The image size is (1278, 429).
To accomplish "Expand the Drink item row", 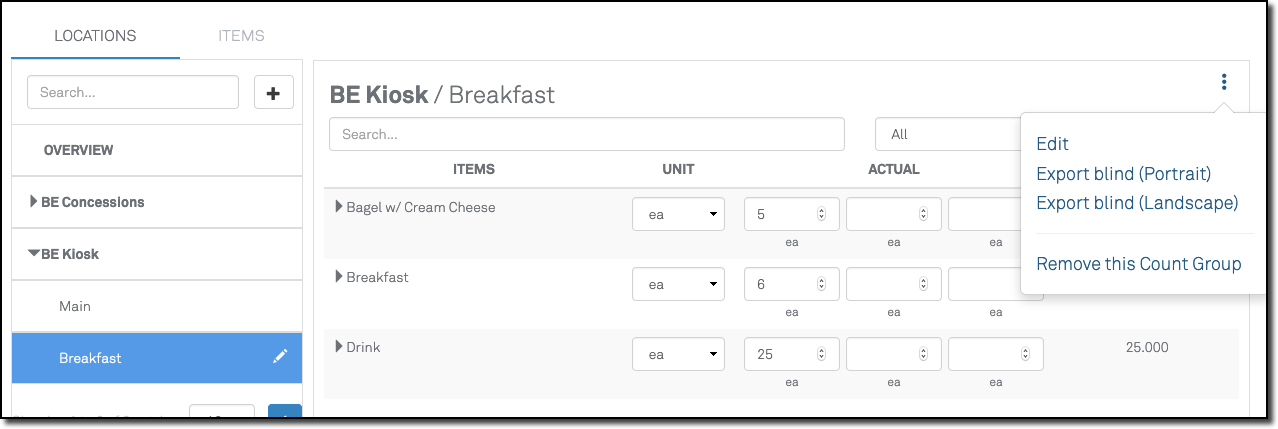I will click(x=339, y=347).
